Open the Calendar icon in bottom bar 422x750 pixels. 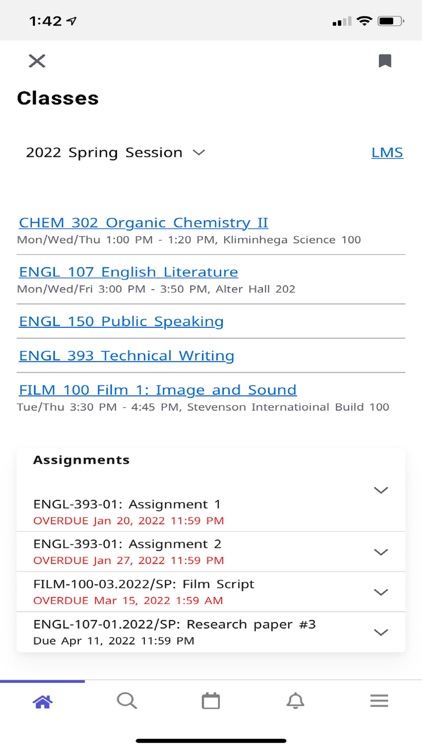pyautogui.click(x=211, y=701)
